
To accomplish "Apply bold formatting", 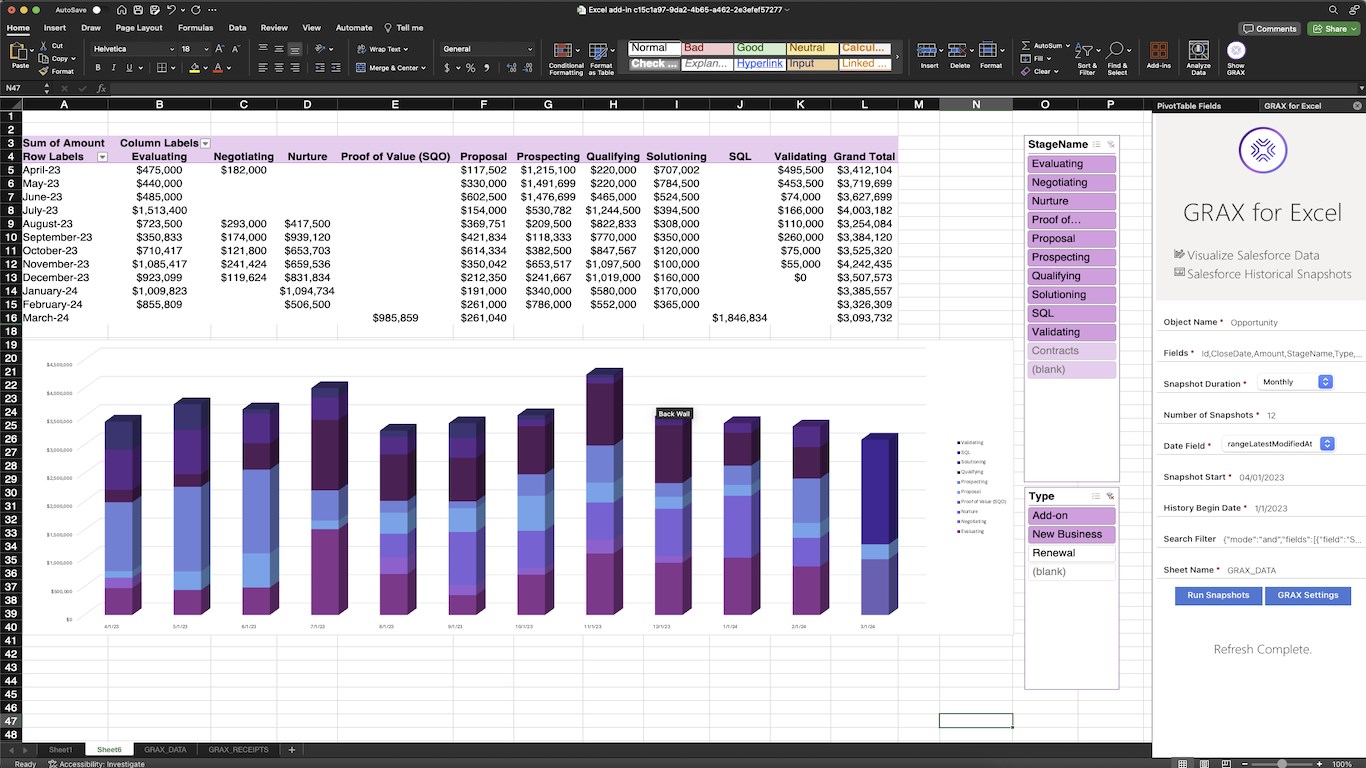I will (97, 68).
